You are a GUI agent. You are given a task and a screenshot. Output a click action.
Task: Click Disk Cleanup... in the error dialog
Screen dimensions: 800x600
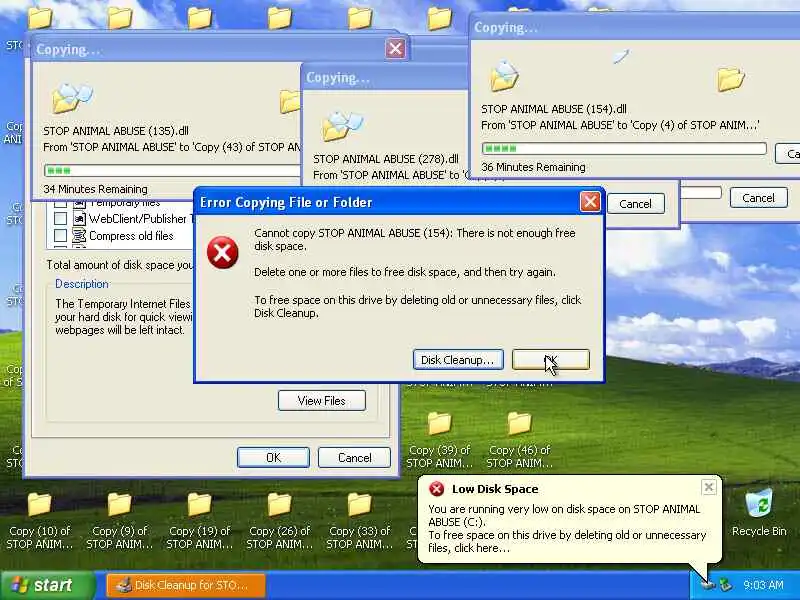click(458, 360)
